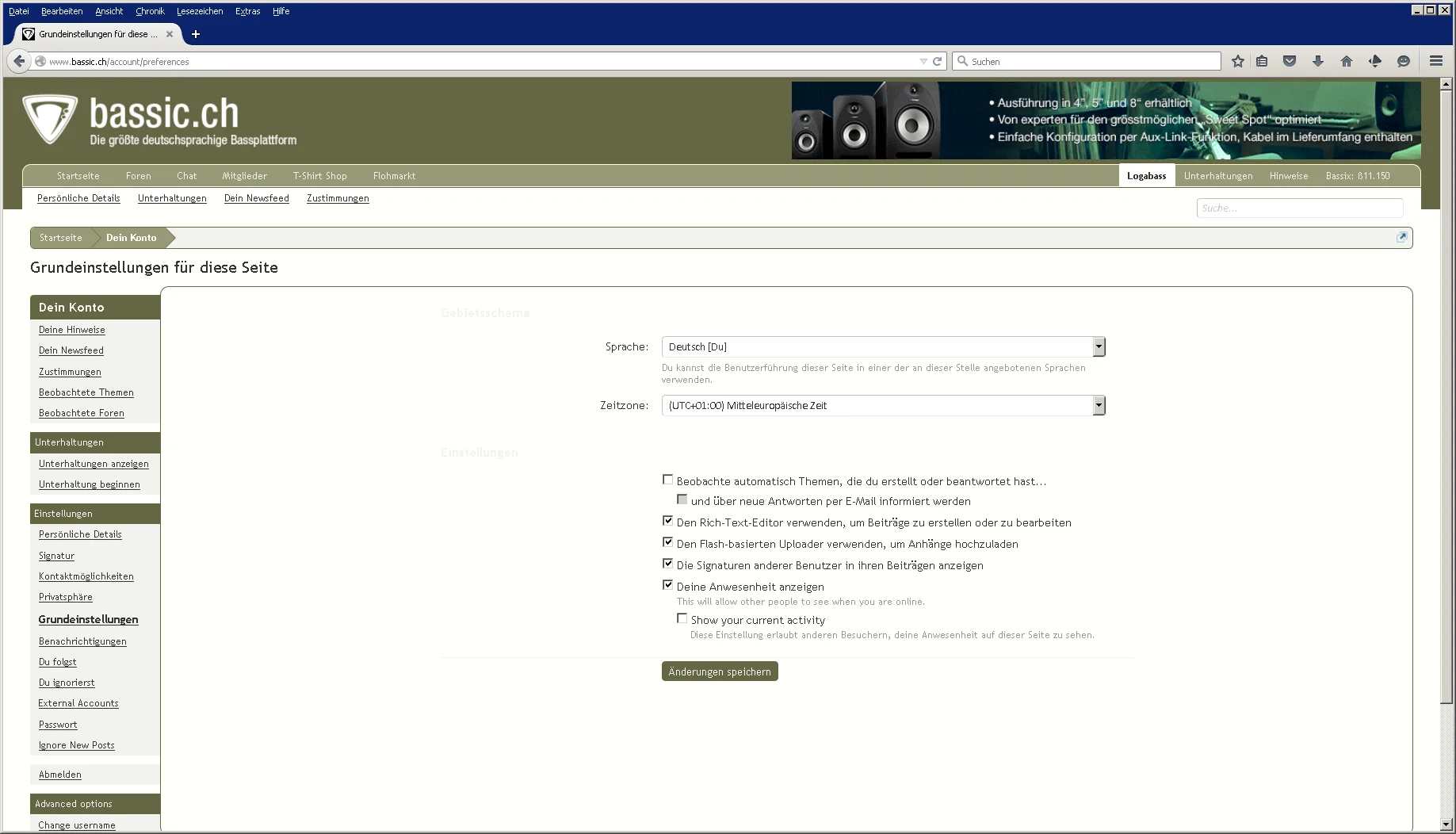
Task: Open the Firefox hamburger menu
Action: 1435,61
